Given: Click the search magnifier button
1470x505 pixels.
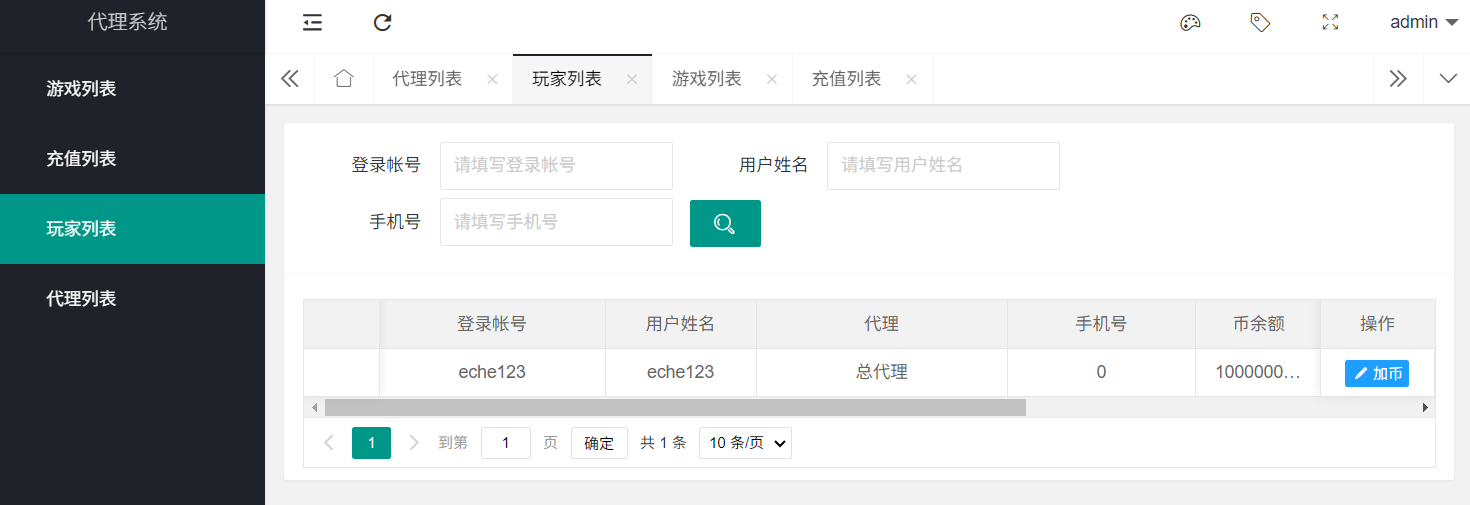Looking at the screenshot, I should click(x=725, y=223).
